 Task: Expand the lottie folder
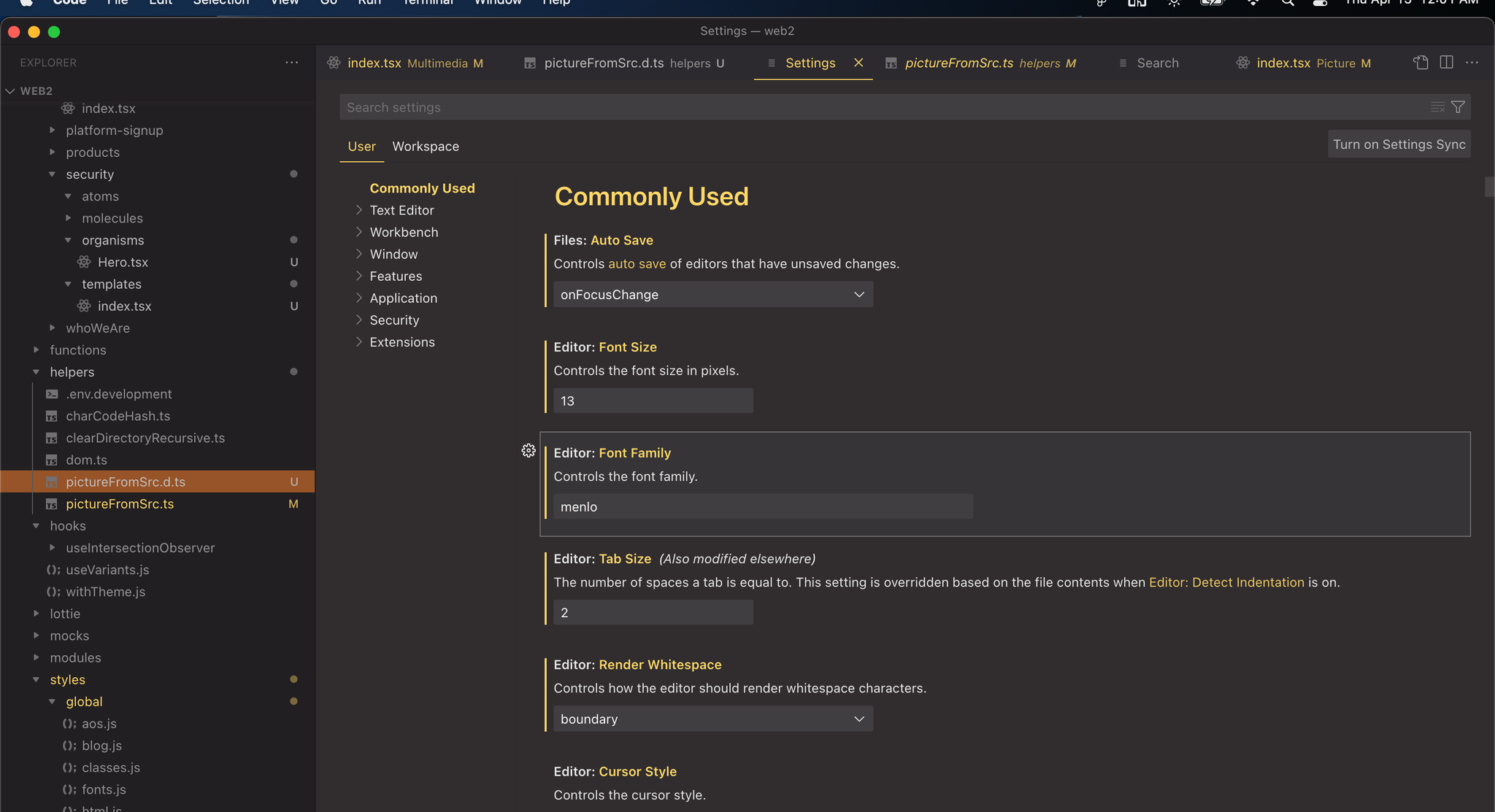36,614
